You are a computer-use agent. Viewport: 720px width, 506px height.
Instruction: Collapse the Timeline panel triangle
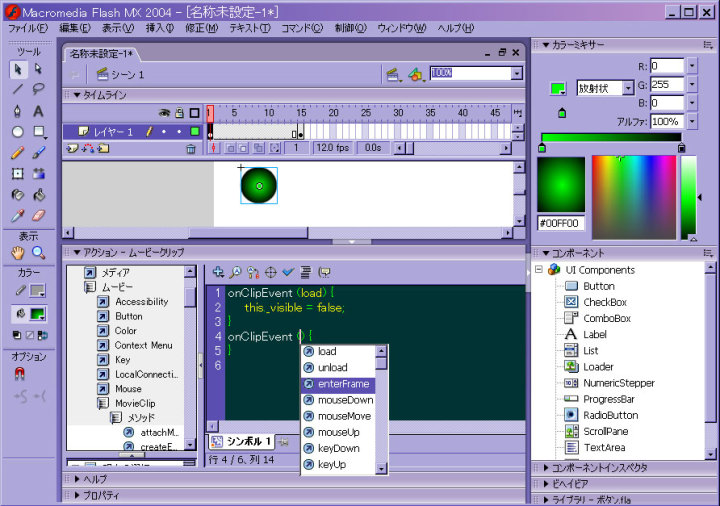click(77, 95)
